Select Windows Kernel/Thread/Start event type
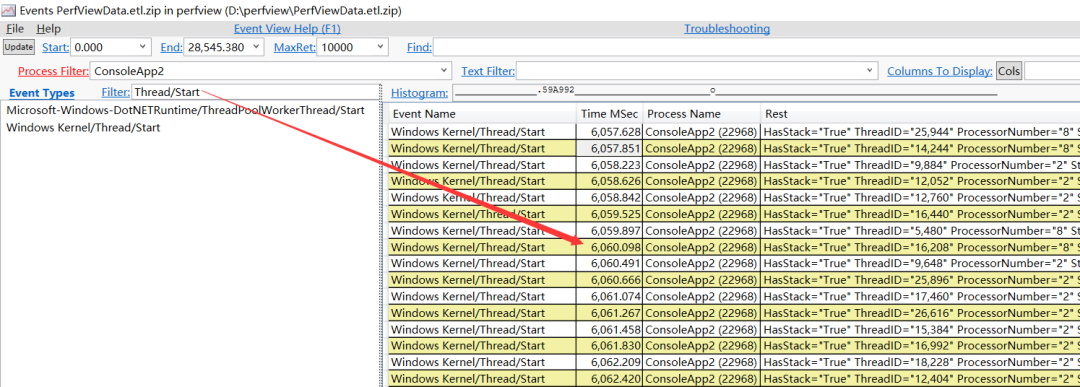The width and height of the screenshot is (1080, 387). pyautogui.click(x=83, y=127)
